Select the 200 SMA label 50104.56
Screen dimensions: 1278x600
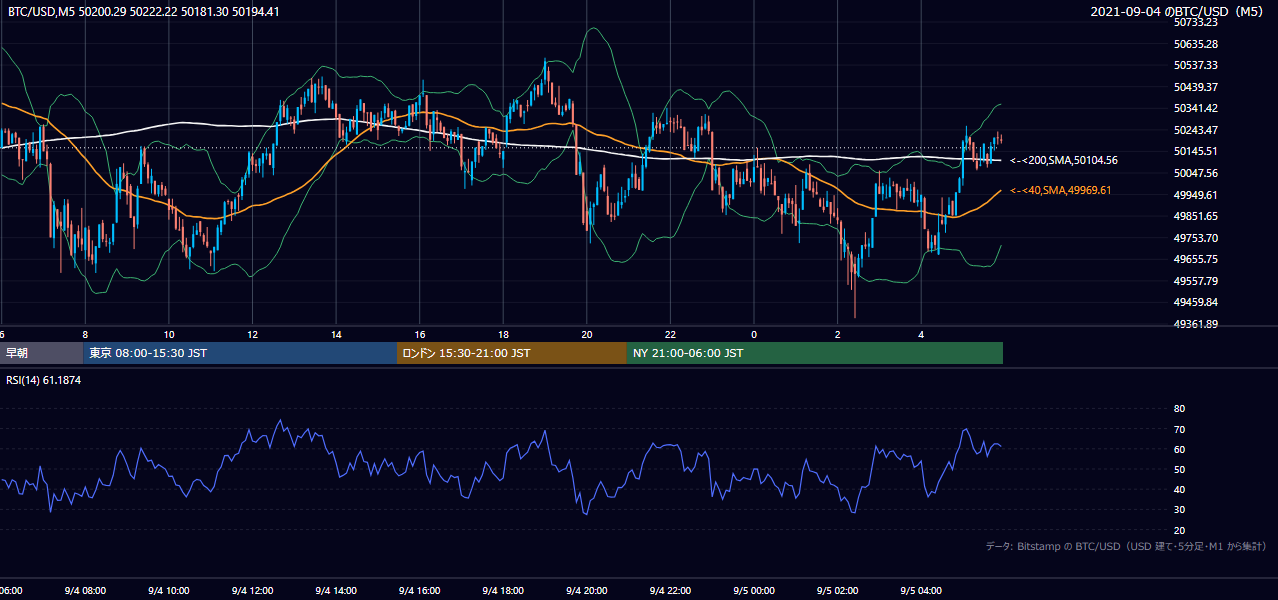(1064, 160)
